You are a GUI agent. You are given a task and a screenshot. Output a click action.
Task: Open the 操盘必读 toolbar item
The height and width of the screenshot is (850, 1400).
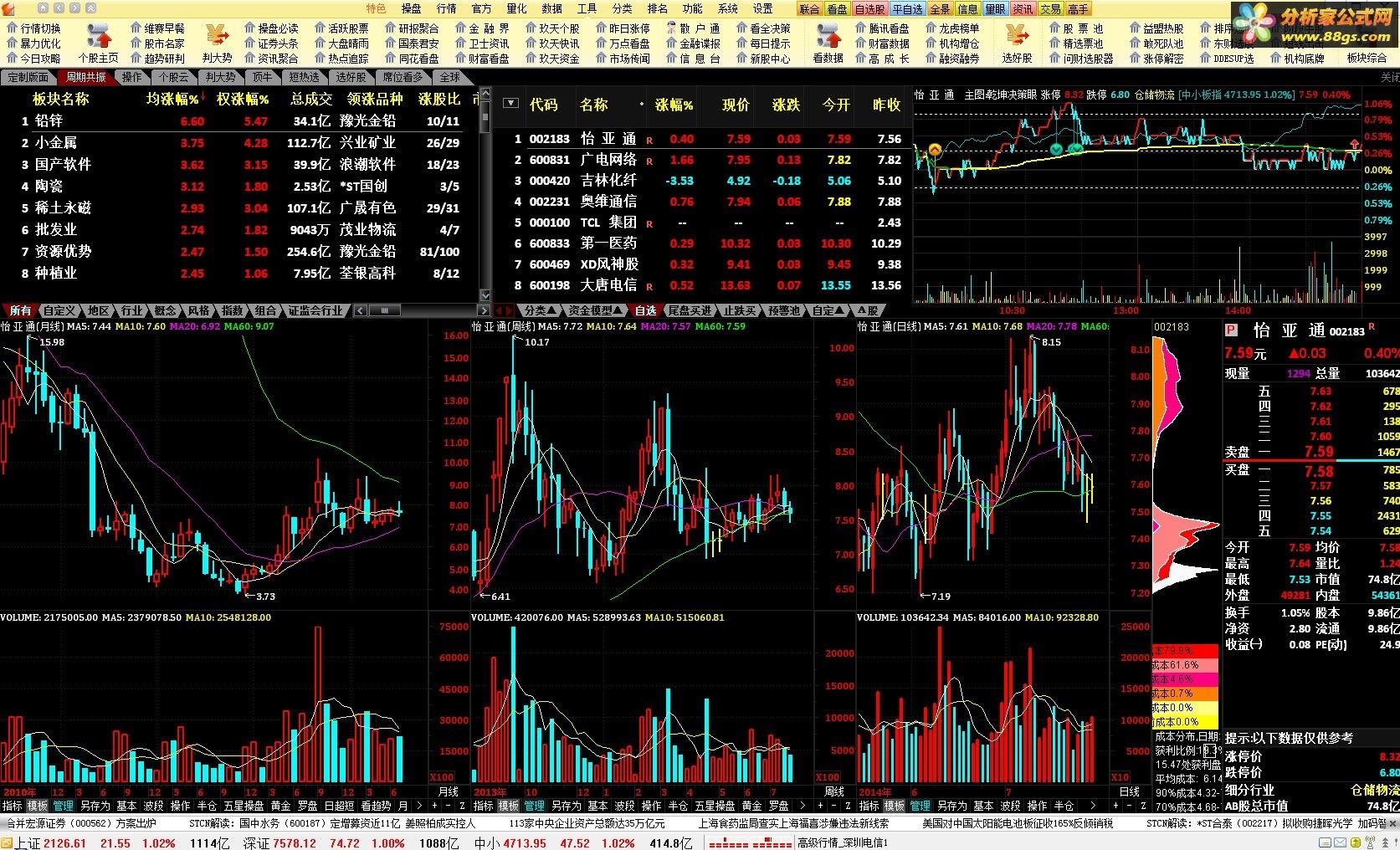point(270,28)
